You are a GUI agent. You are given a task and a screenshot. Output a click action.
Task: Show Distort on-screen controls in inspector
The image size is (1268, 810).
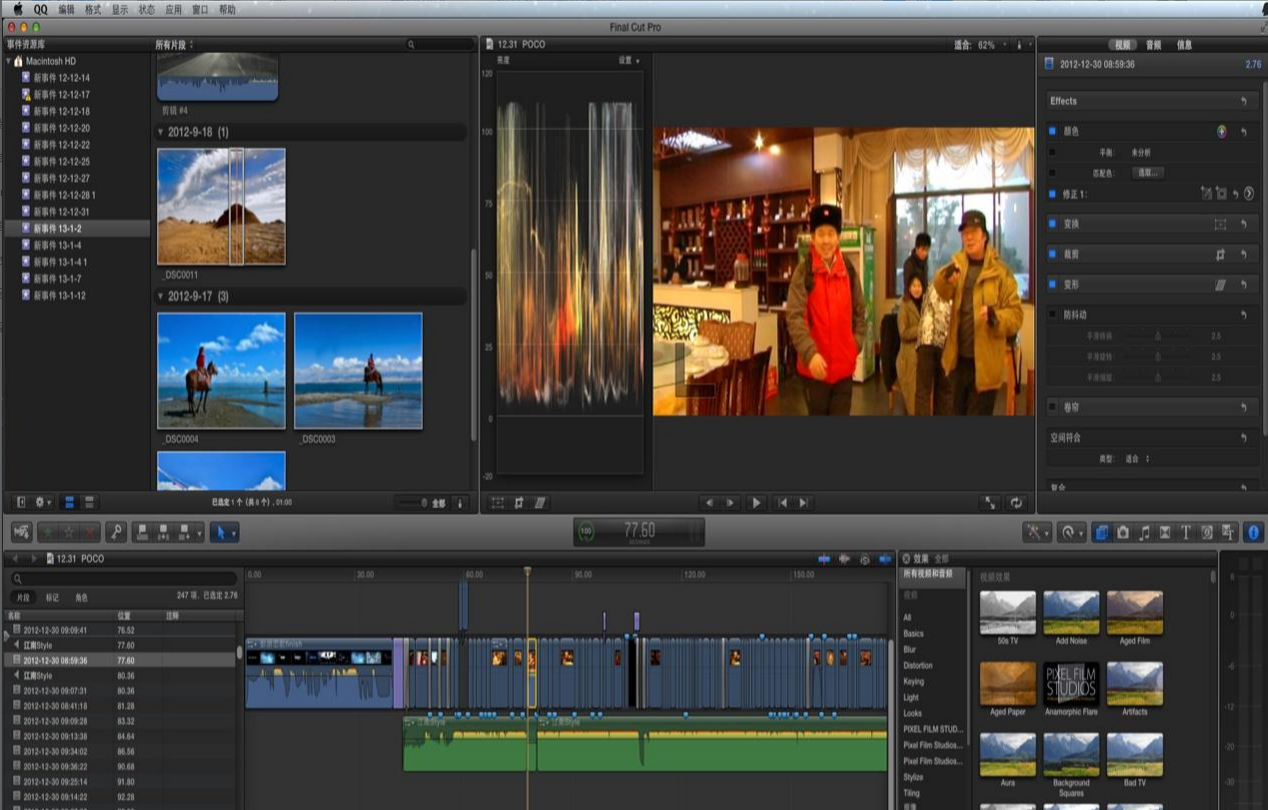point(1220,285)
